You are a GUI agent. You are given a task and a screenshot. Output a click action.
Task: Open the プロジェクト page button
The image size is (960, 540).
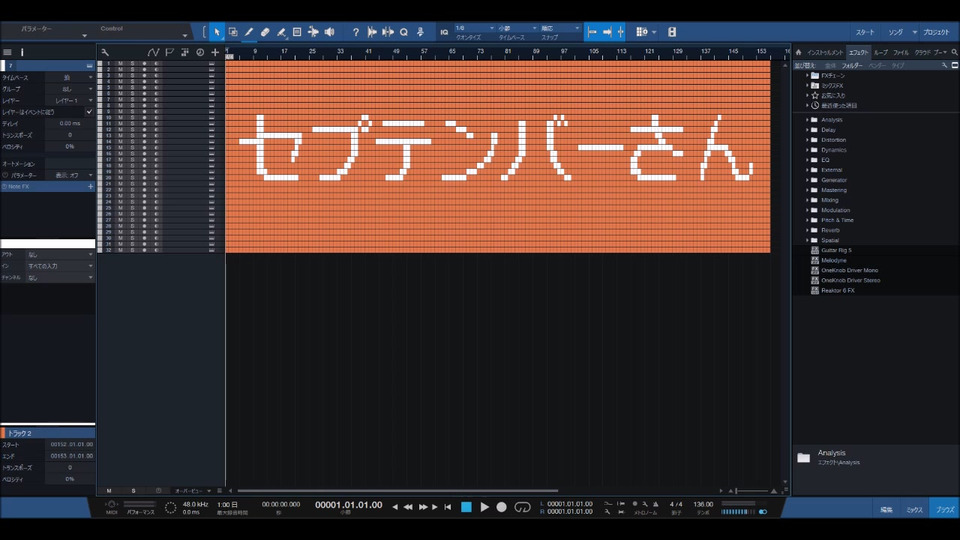click(x=936, y=32)
